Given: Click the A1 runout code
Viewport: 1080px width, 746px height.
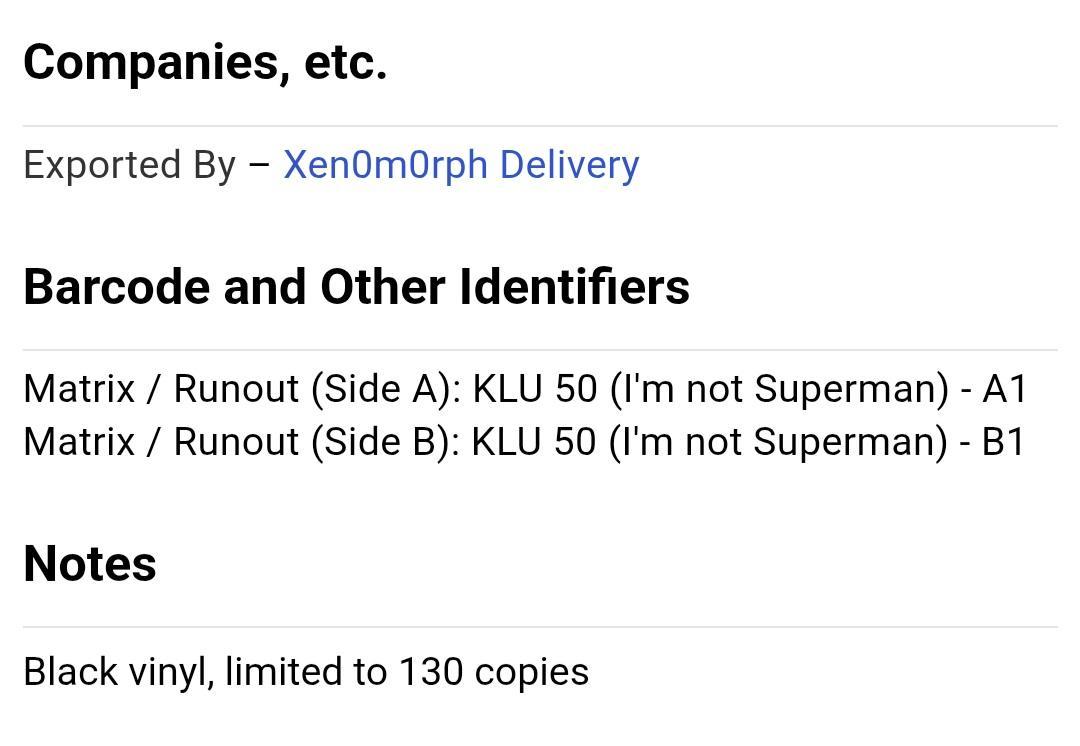Looking at the screenshot, I should 1004,389.
